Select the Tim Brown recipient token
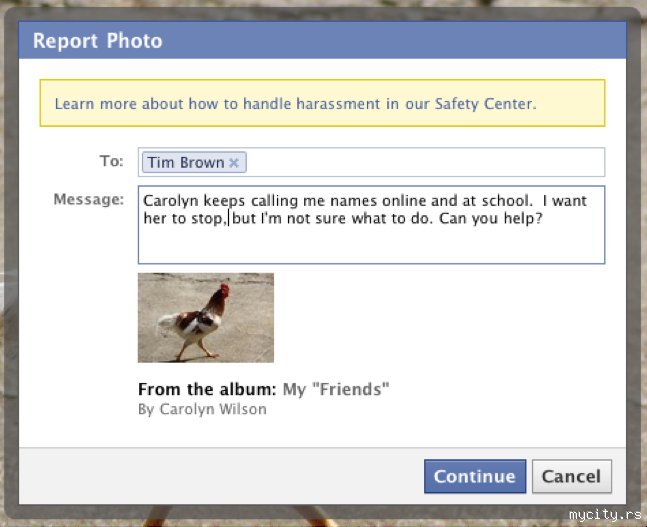Screen dimensions: 647x527 186,163
